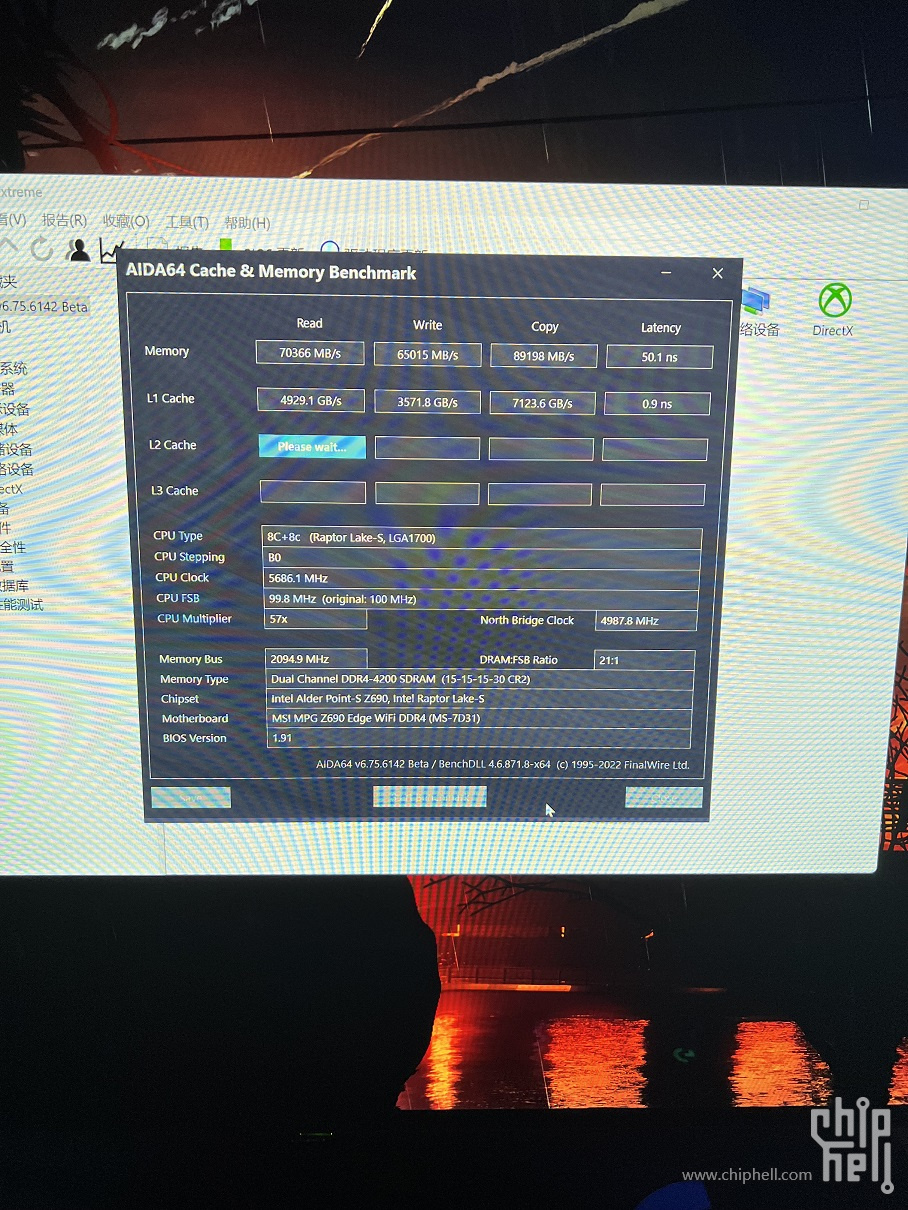Click the BIOS Version value 1.91
Screen dimensions: 908x1210
click(x=480, y=738)
